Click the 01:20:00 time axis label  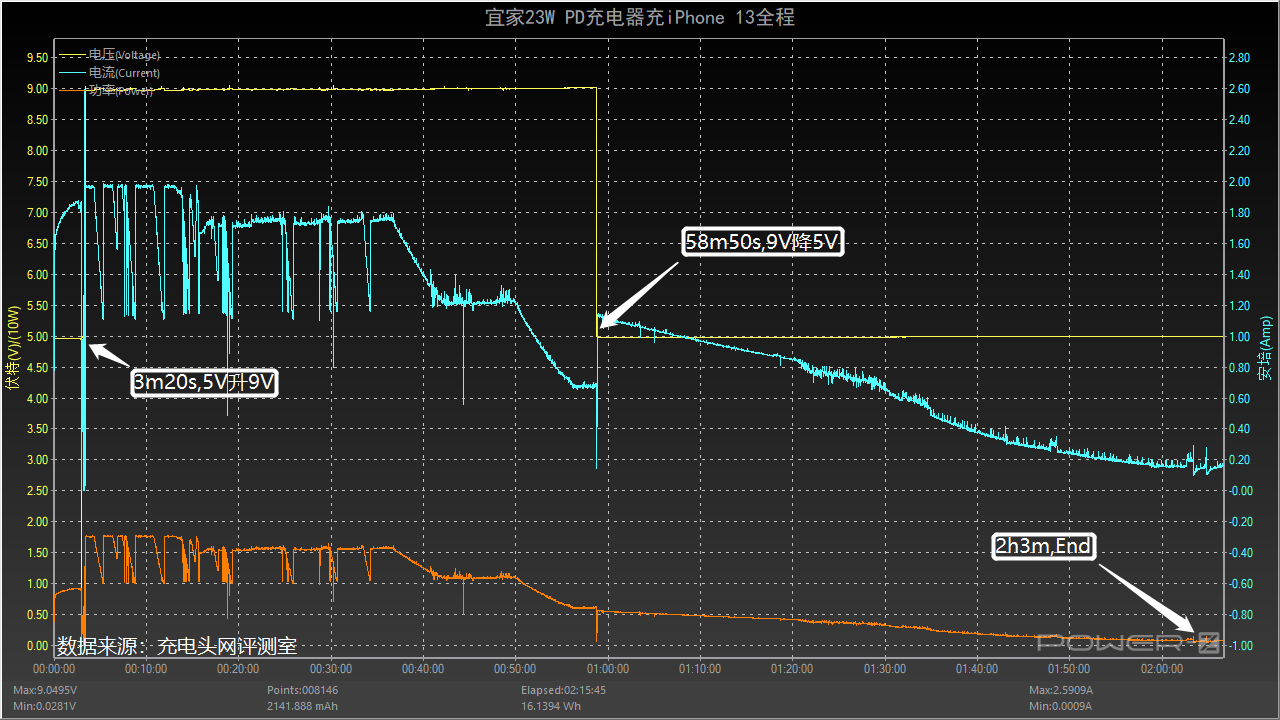(x=792, y=668)
